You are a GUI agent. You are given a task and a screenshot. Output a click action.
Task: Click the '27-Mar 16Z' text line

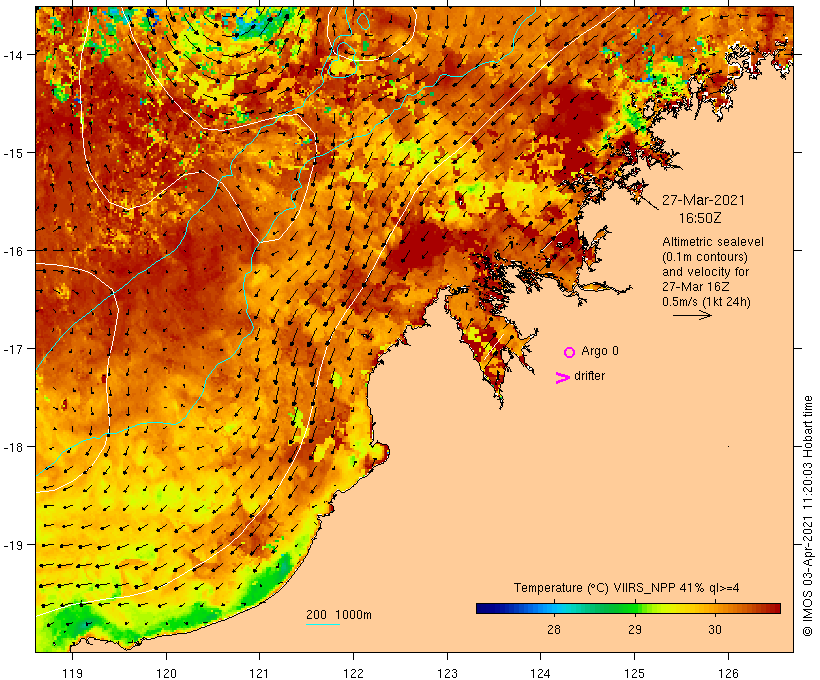point(696,287)
